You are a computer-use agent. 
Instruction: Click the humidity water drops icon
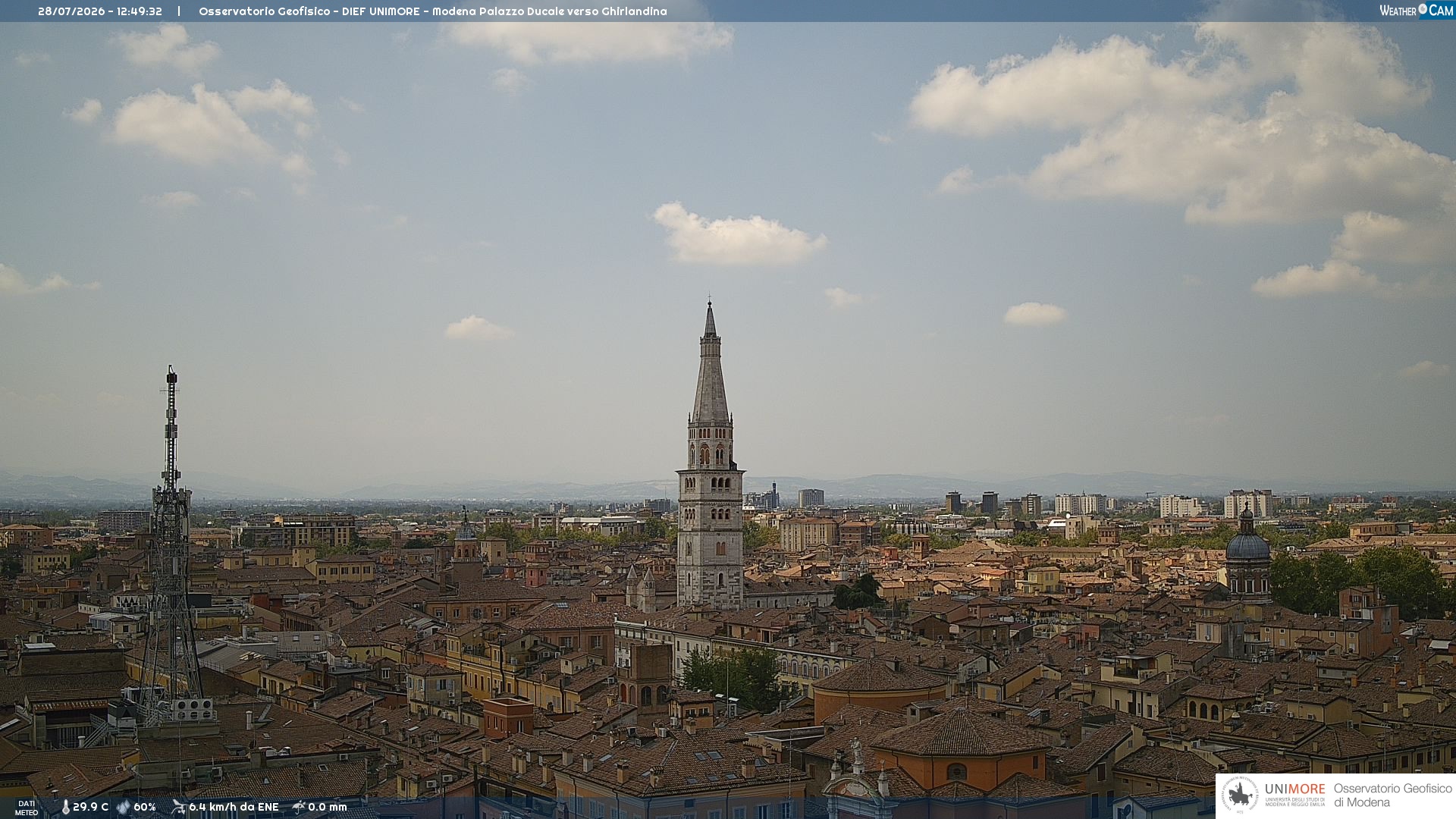click(124, 808)
